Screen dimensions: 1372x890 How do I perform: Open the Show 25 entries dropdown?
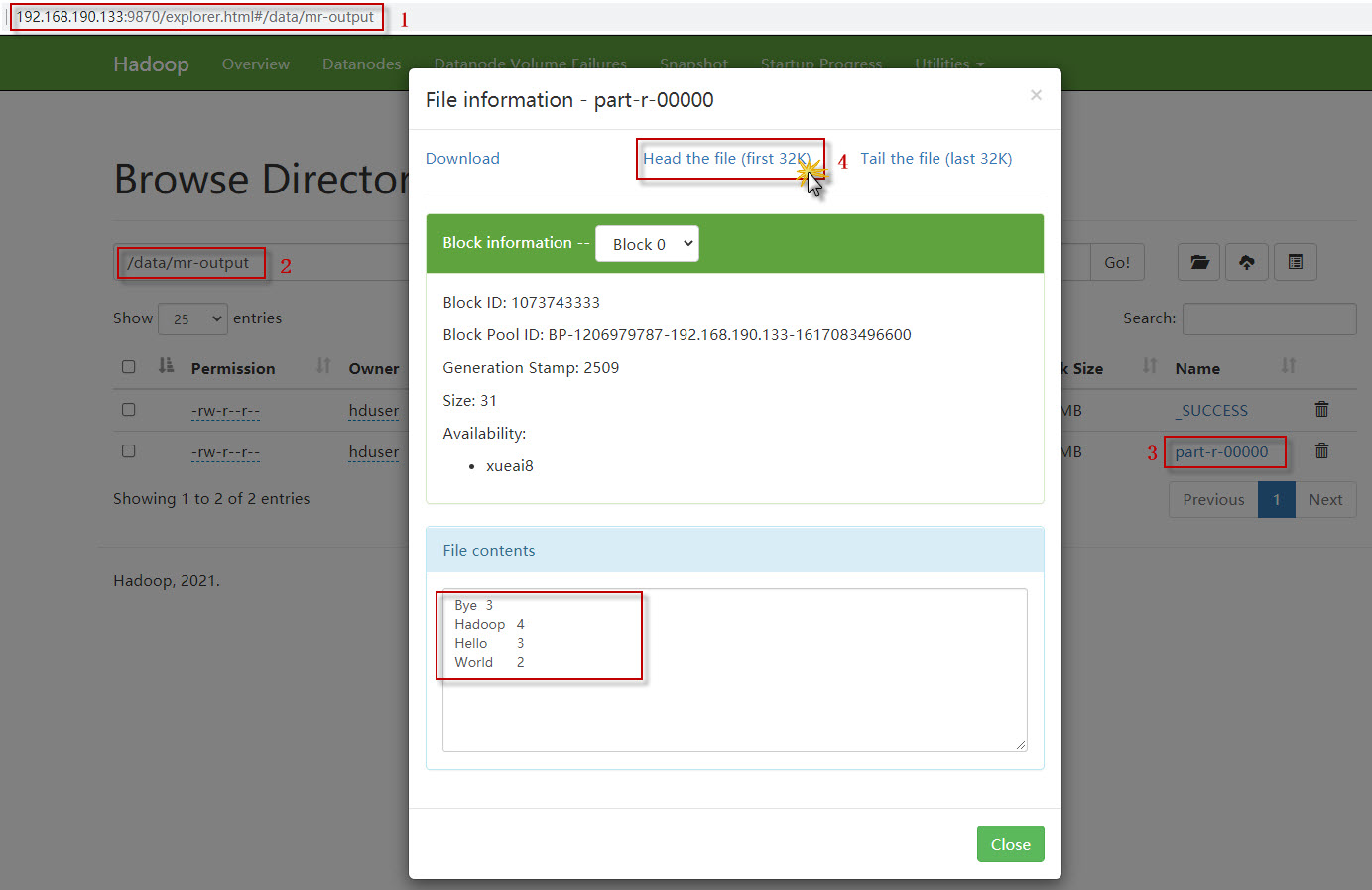pyautogui.click(x=192, y=318)
